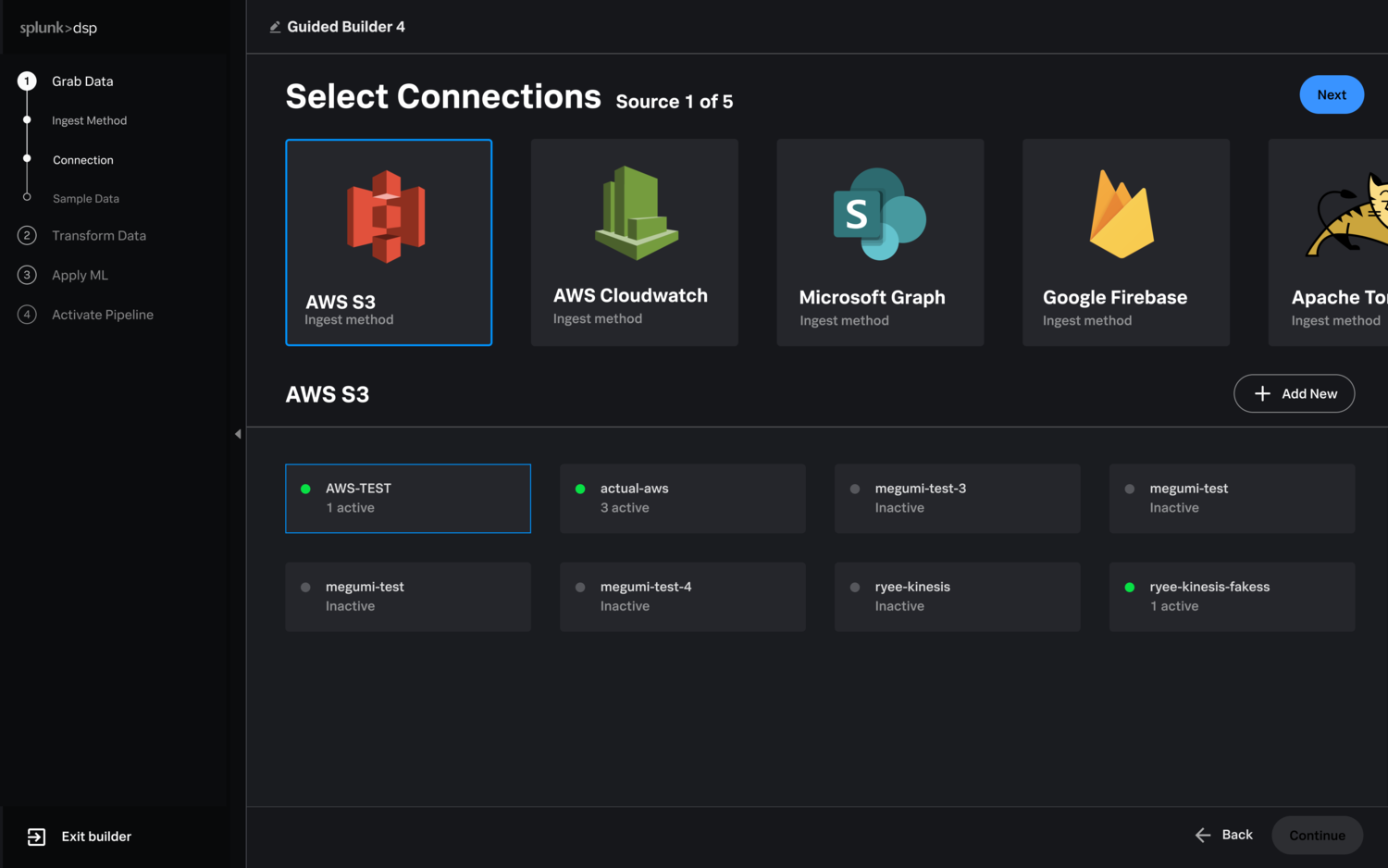Click the splunk>dsp logo
This screenshot has height=868, width=1388.
(58, 28)
